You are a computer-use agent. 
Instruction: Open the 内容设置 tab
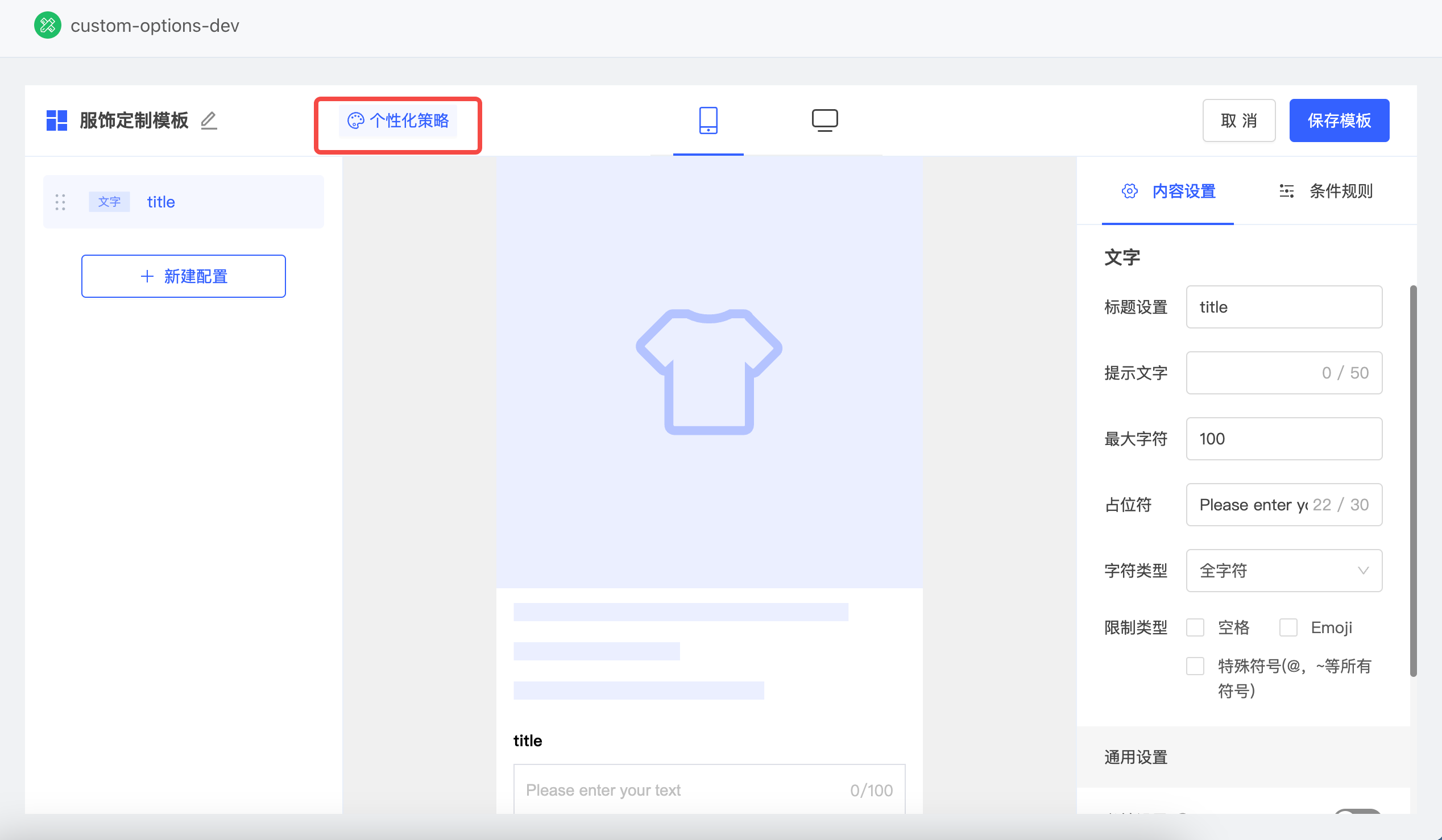click(x=1168, y=191)
